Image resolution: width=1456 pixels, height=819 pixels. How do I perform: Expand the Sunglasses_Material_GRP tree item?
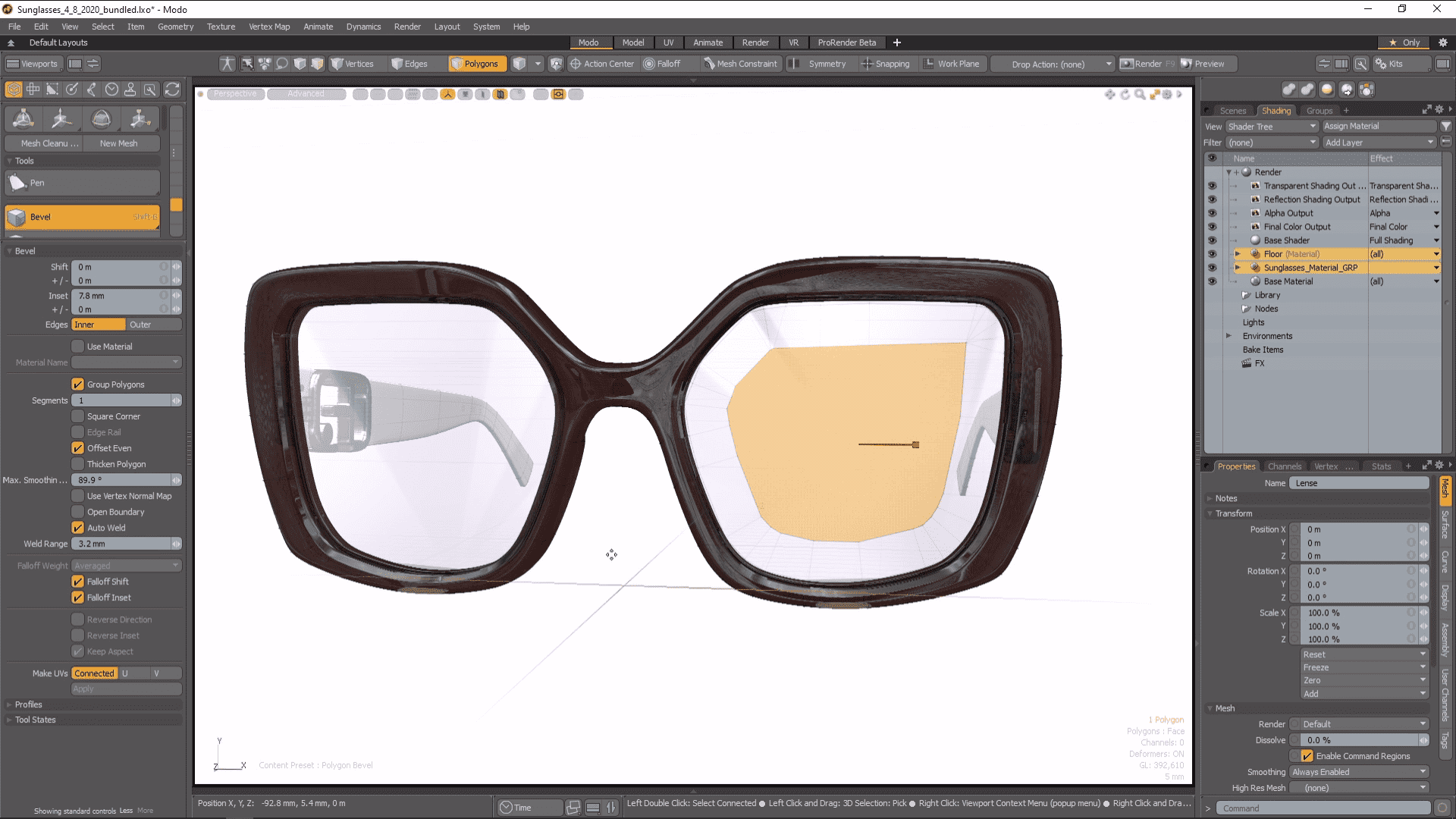pyautogui.click(x=1238, y=268)
